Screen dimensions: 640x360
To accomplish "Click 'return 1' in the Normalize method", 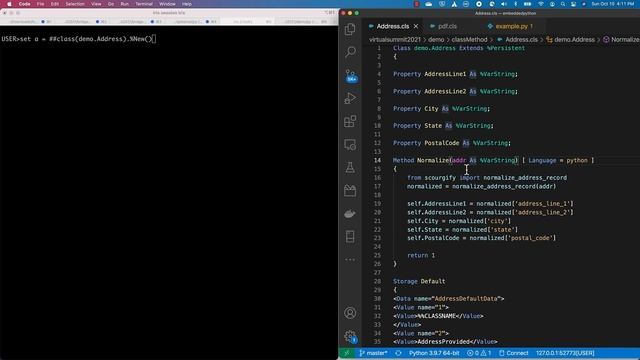I will (421, 256).
